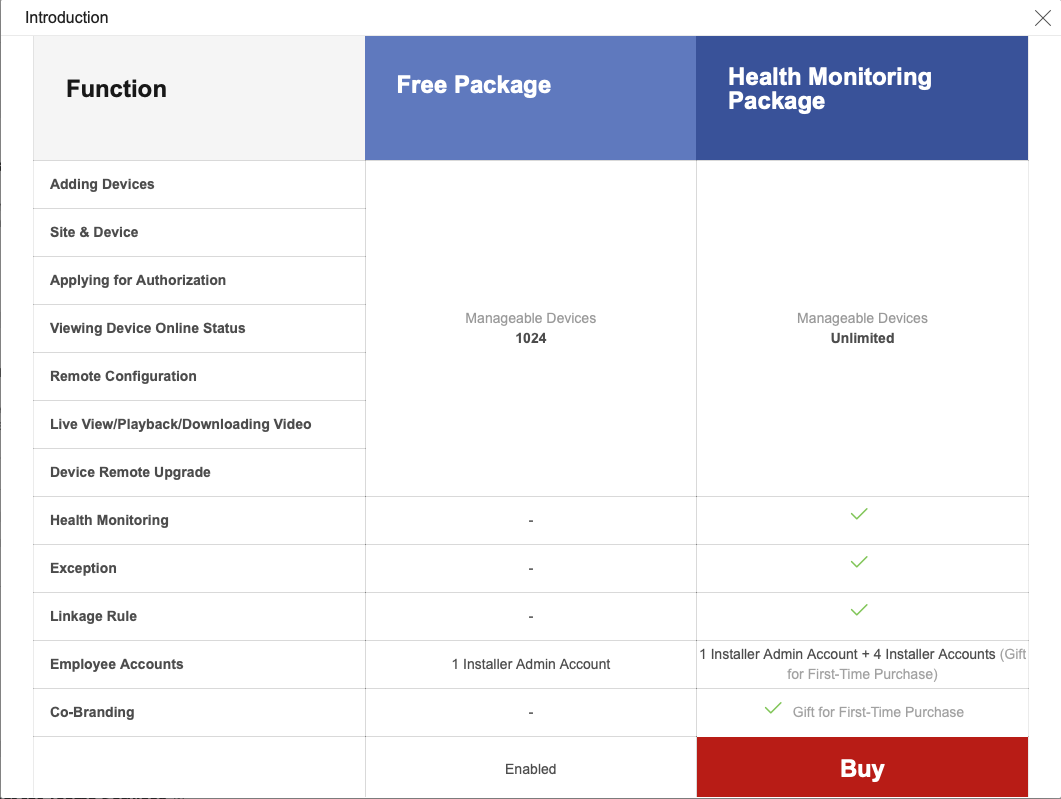Click the Exception row green checkmark

859,562
